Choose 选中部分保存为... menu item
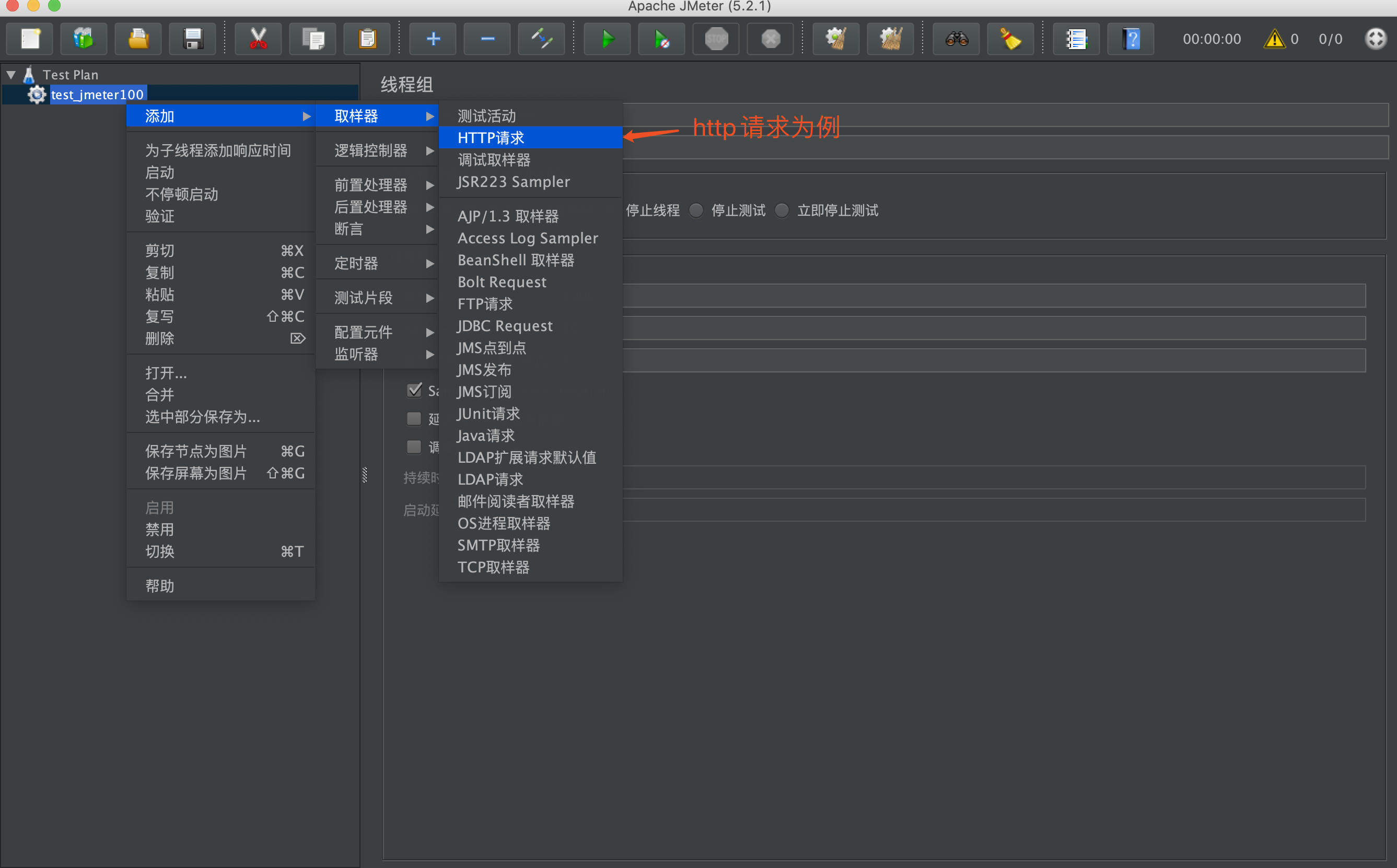 (x=220, y=417)
